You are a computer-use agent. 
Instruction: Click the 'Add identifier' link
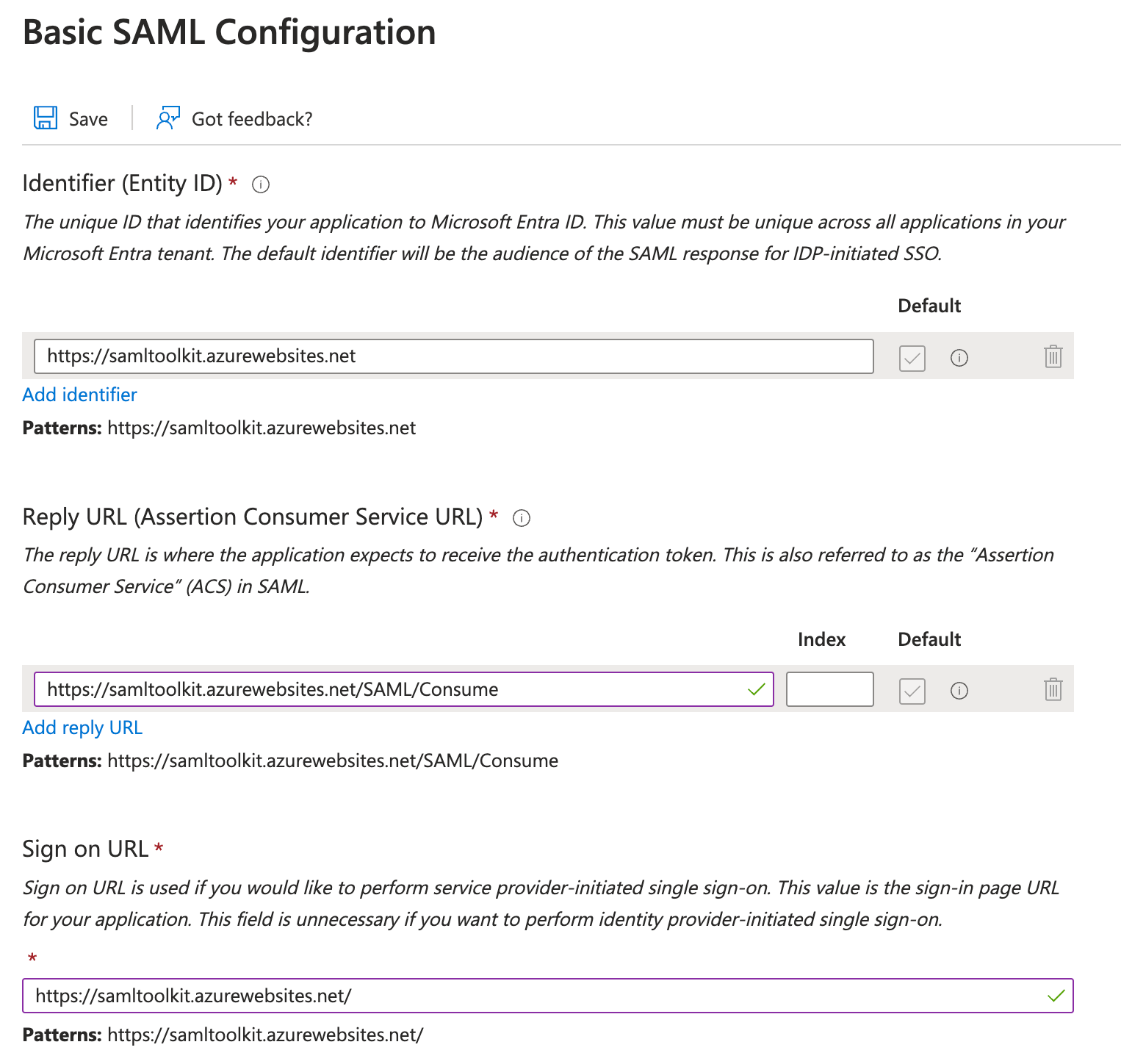tap(79, 395)
